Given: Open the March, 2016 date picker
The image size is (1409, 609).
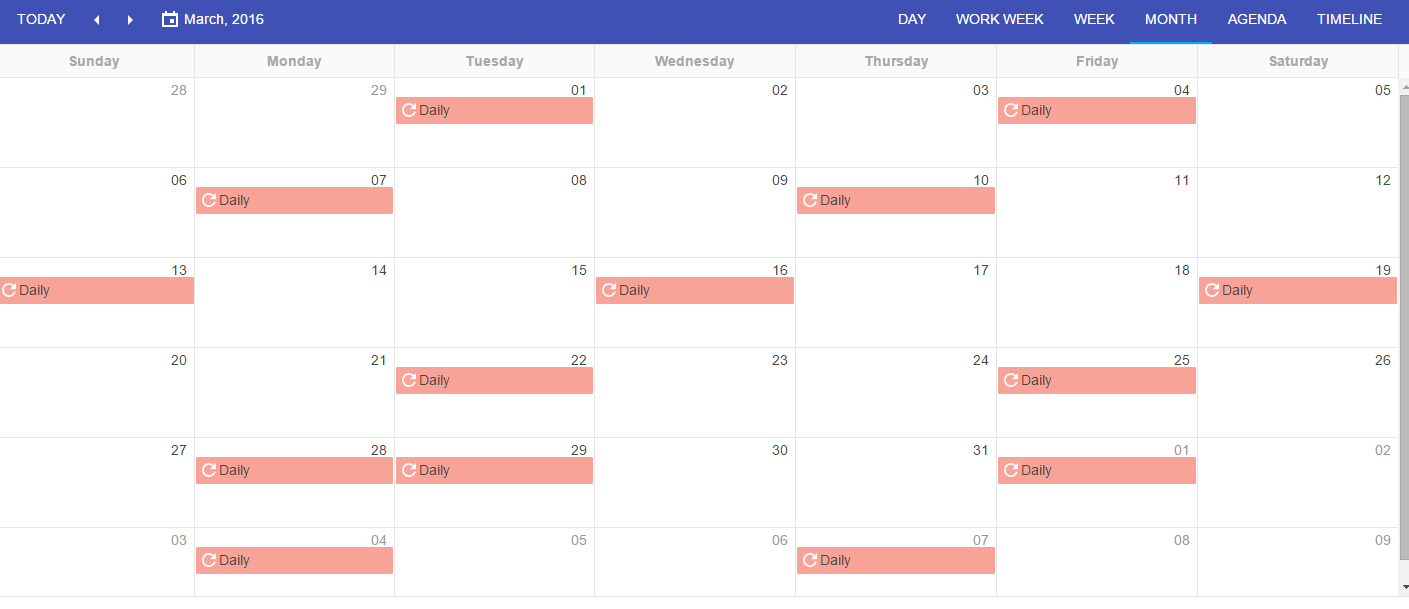Looking at the screenshot, I should coord(223,19).
